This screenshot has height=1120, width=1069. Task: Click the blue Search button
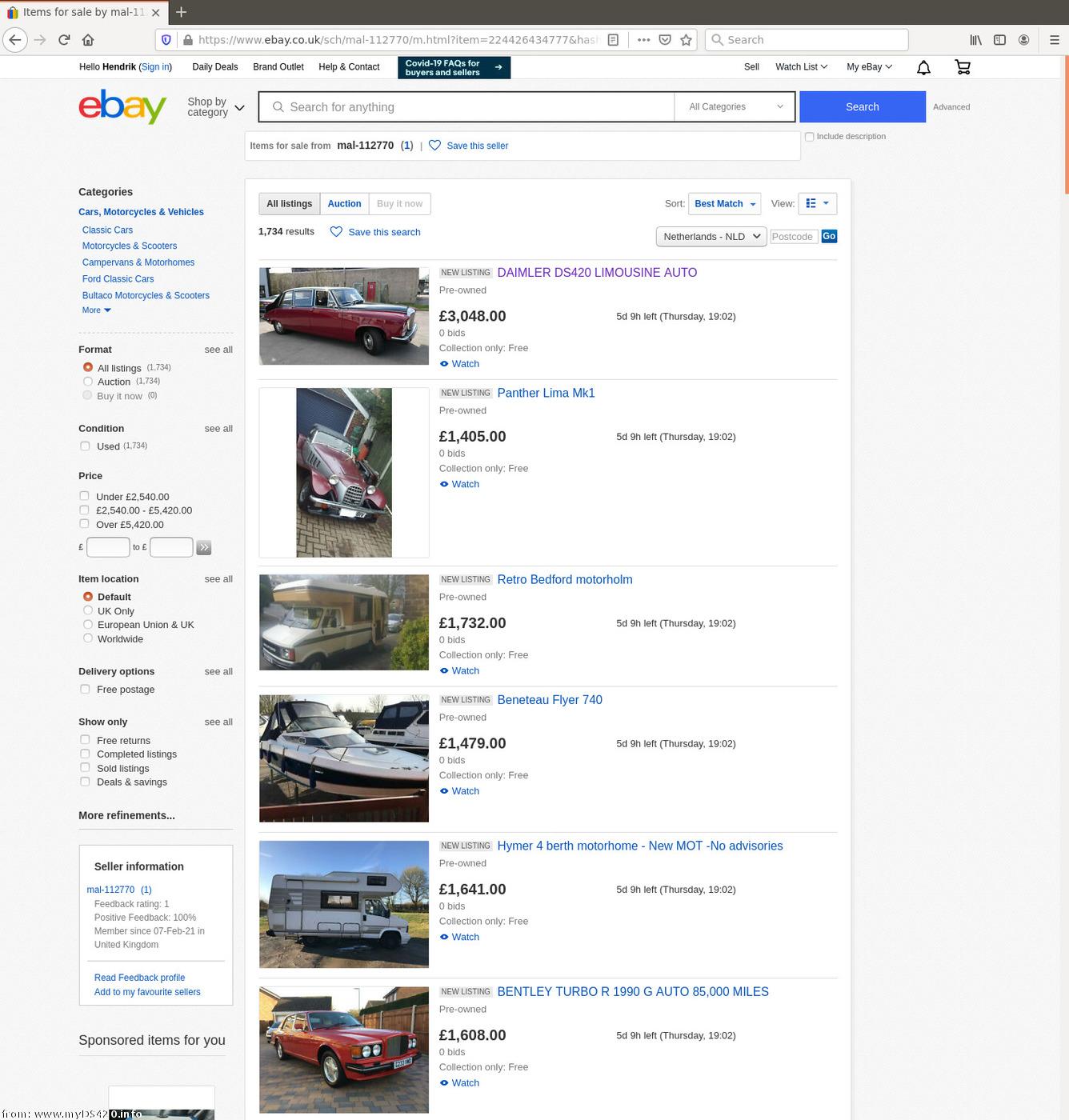[x=863, y=106]
